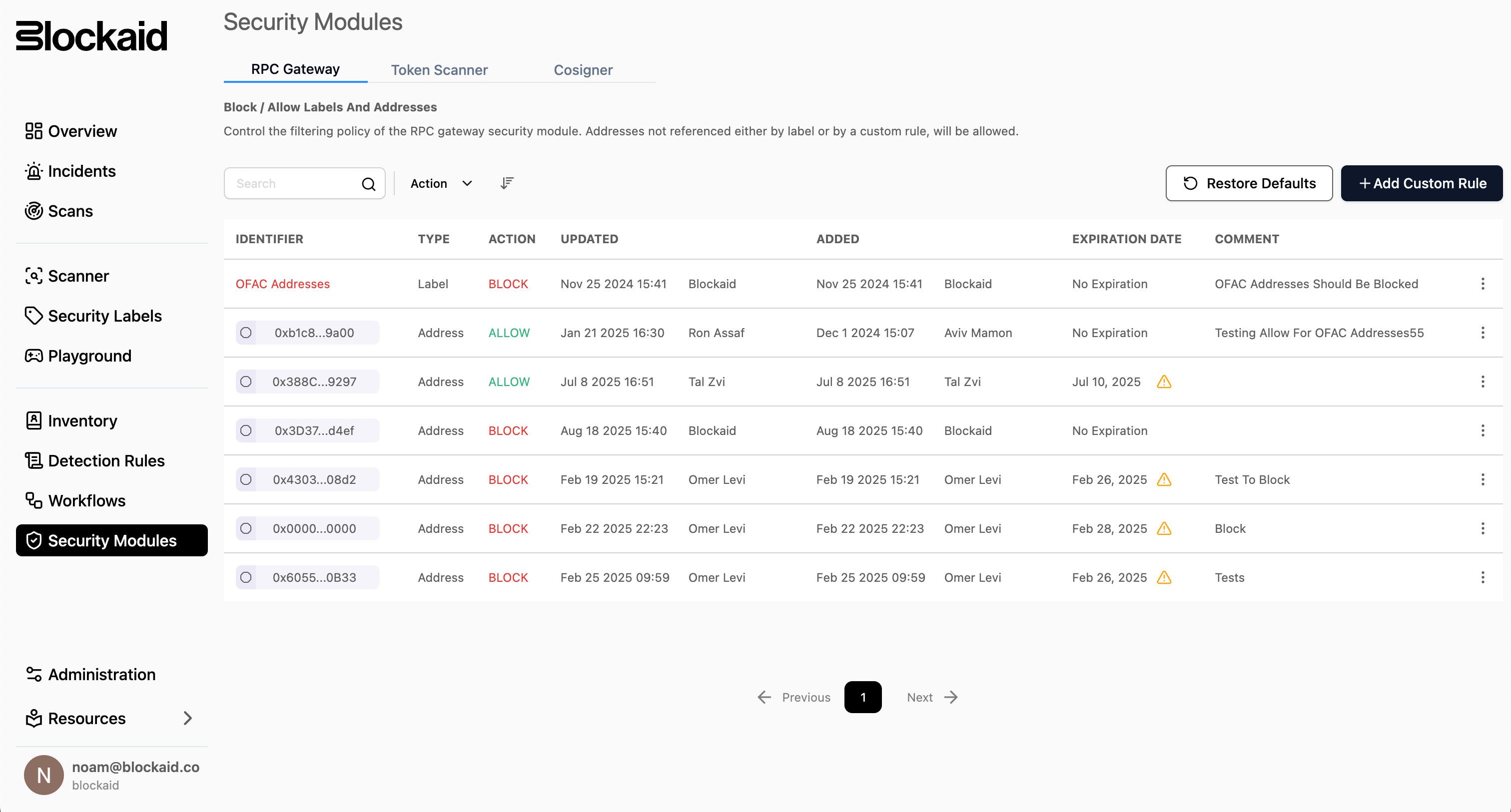Screen dimensions: 1511x812
Task: Click warning icon on the 0x4303...08d2 row
Action: tap(1164, 479)
